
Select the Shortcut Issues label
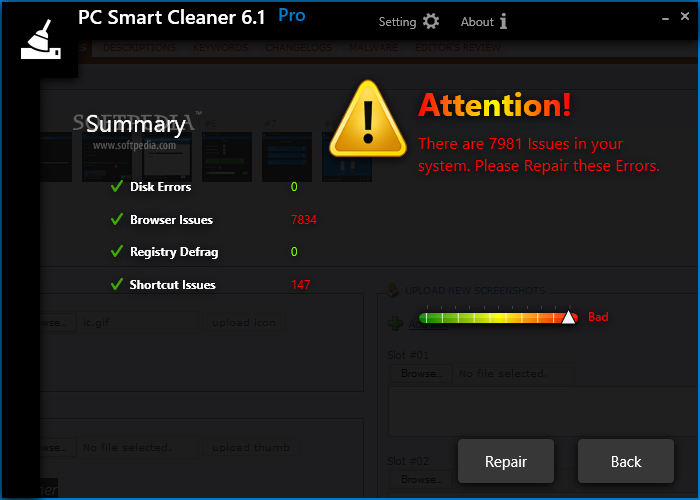(172, 285)
